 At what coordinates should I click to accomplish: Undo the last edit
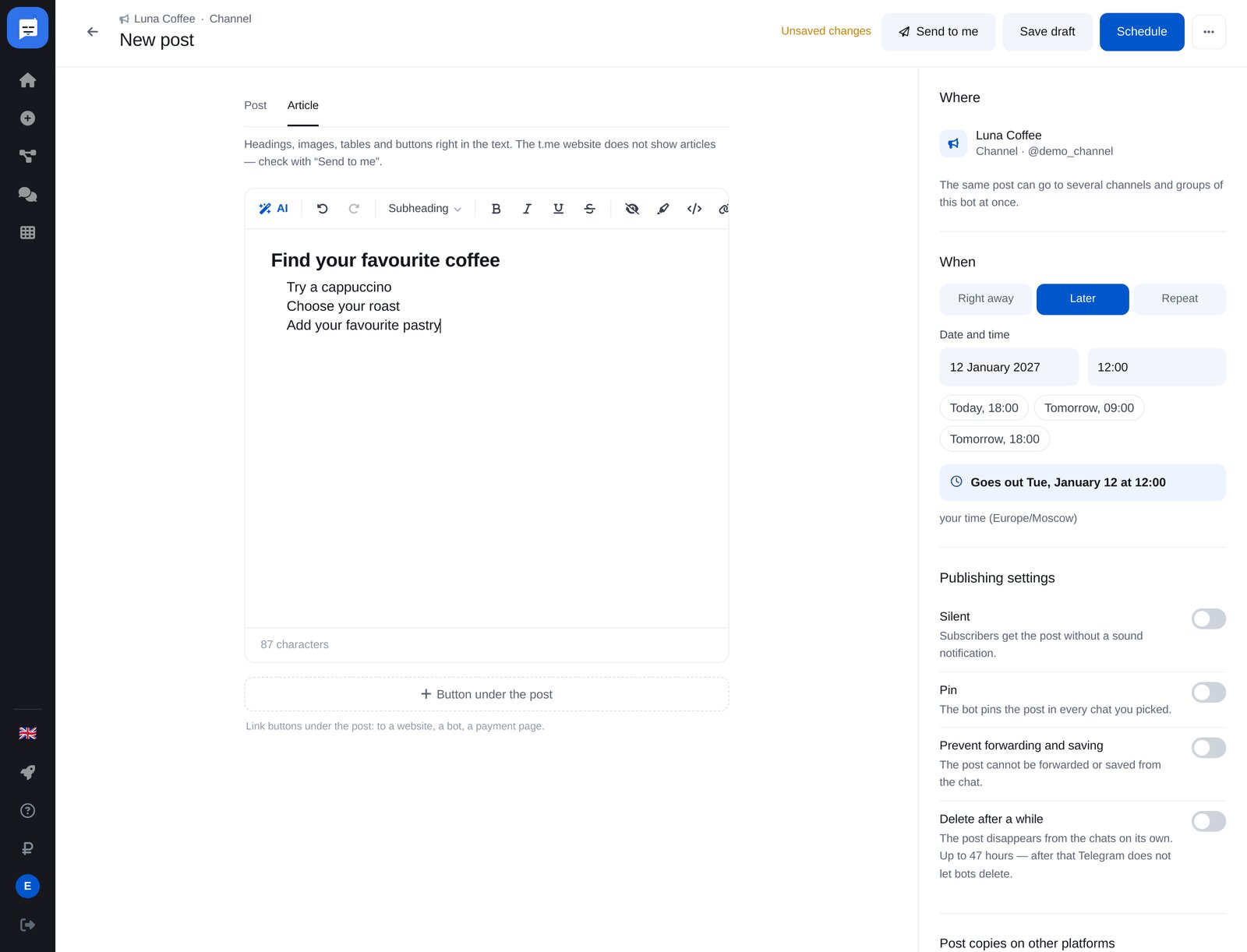[x=323, y=209]
